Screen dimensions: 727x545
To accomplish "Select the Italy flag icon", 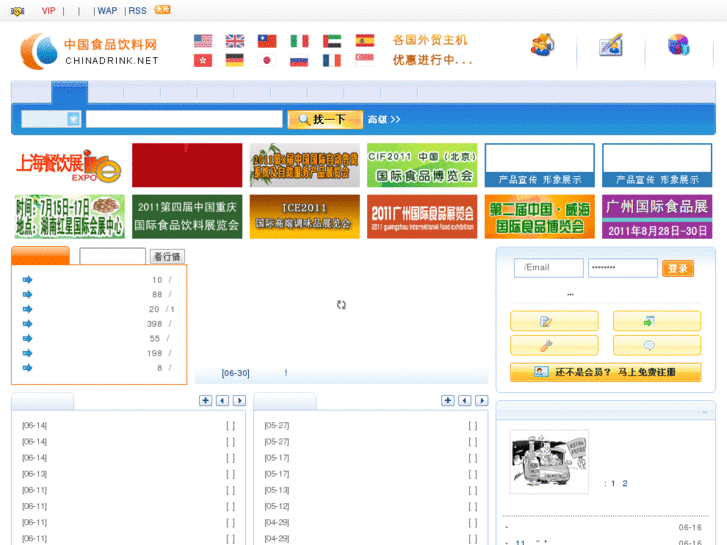I will tap(299, 41).
